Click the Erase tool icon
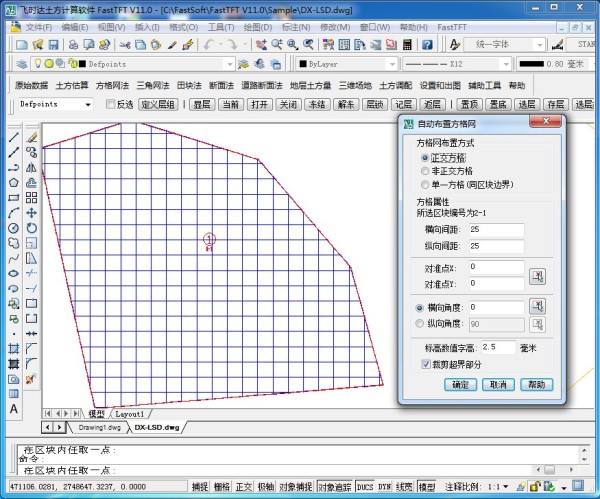 click(32, 137)
